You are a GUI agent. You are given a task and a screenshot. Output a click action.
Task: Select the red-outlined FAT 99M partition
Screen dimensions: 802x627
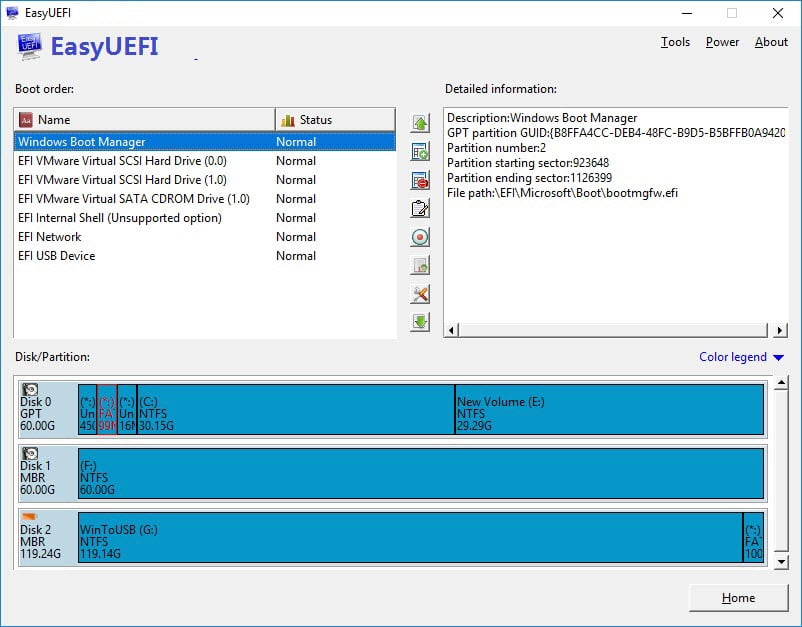[107, 410]
